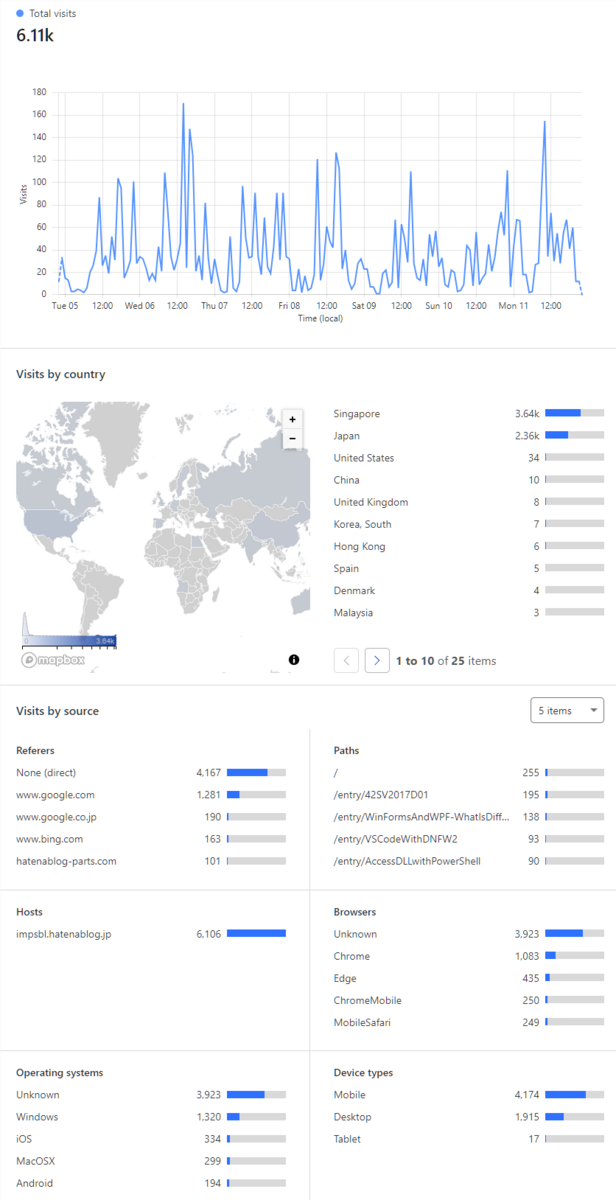Zoom in on the country map
Screen dimensions: 616x1200
[x=292, y=420]
